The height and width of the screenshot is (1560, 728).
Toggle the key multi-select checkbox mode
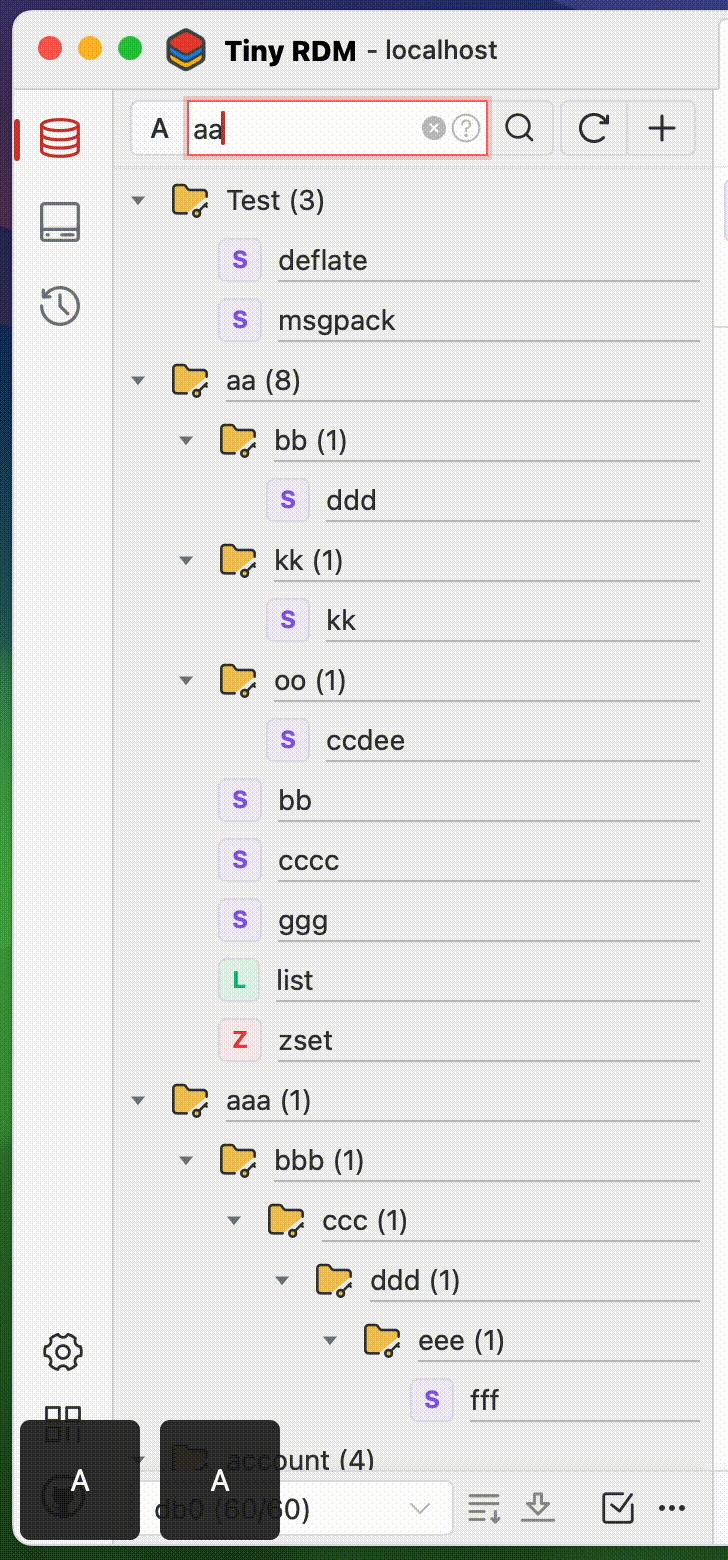tap(618, 1507)
